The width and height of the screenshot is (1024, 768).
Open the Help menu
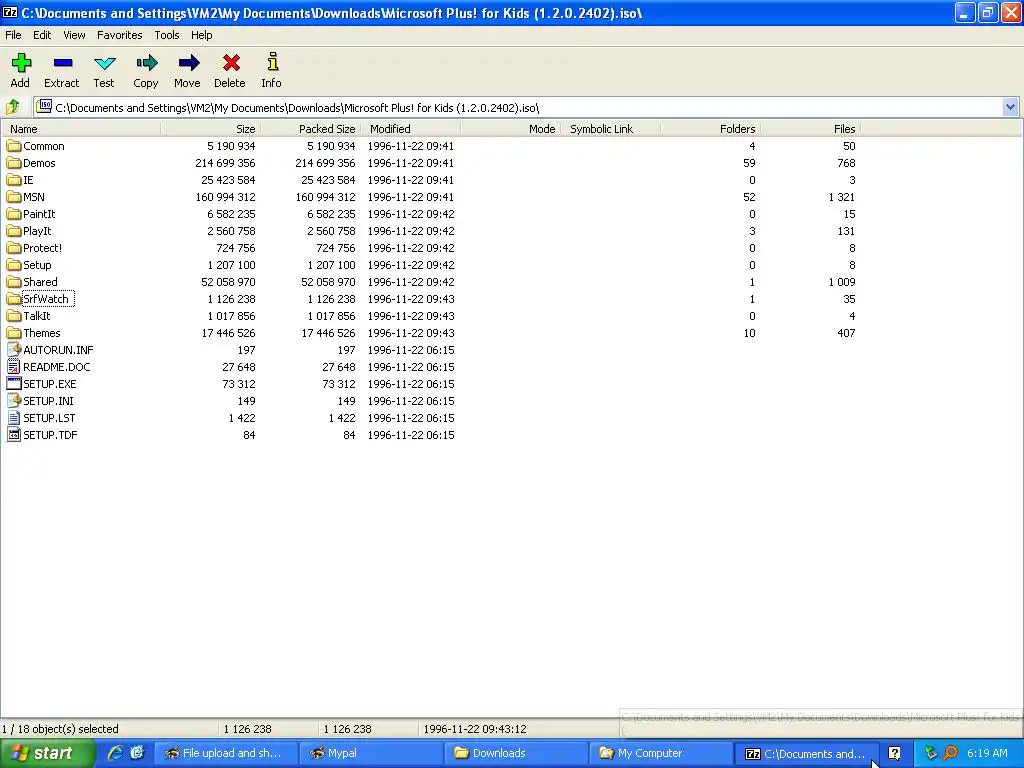click(201, 35)
